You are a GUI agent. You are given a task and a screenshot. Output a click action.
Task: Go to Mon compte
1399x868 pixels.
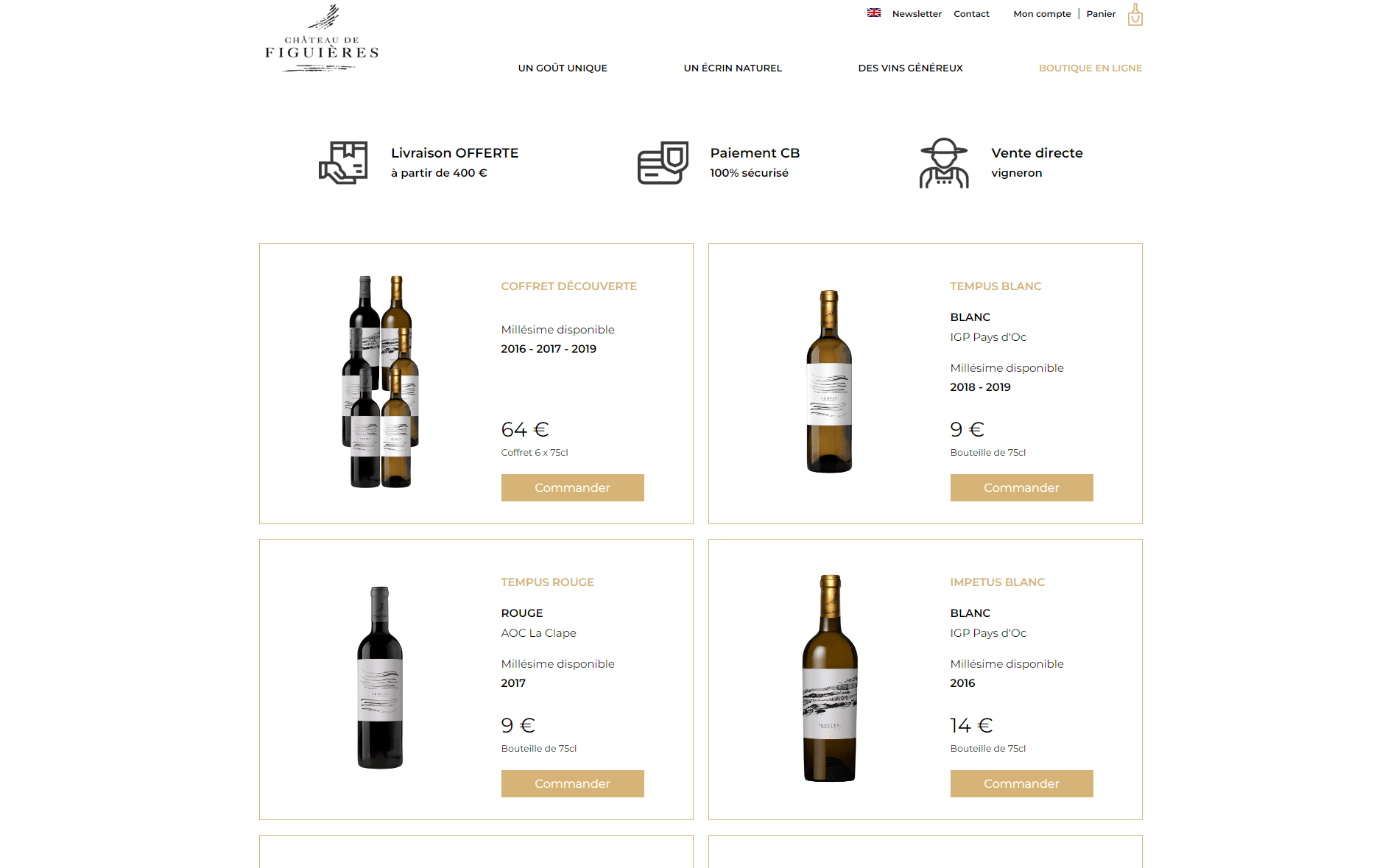click(1042, 14)
